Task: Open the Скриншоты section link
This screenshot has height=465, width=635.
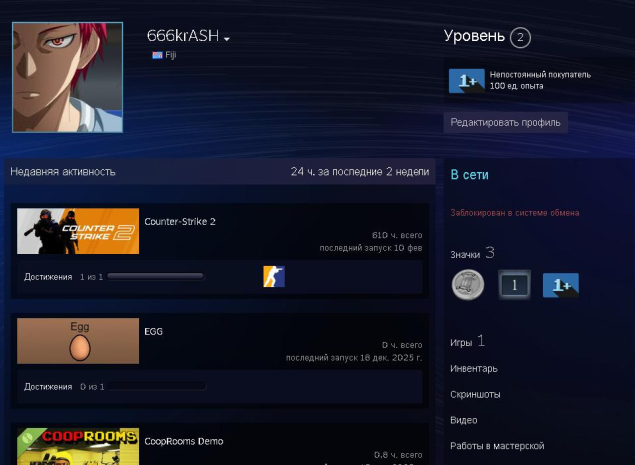Action: [475, 394]
